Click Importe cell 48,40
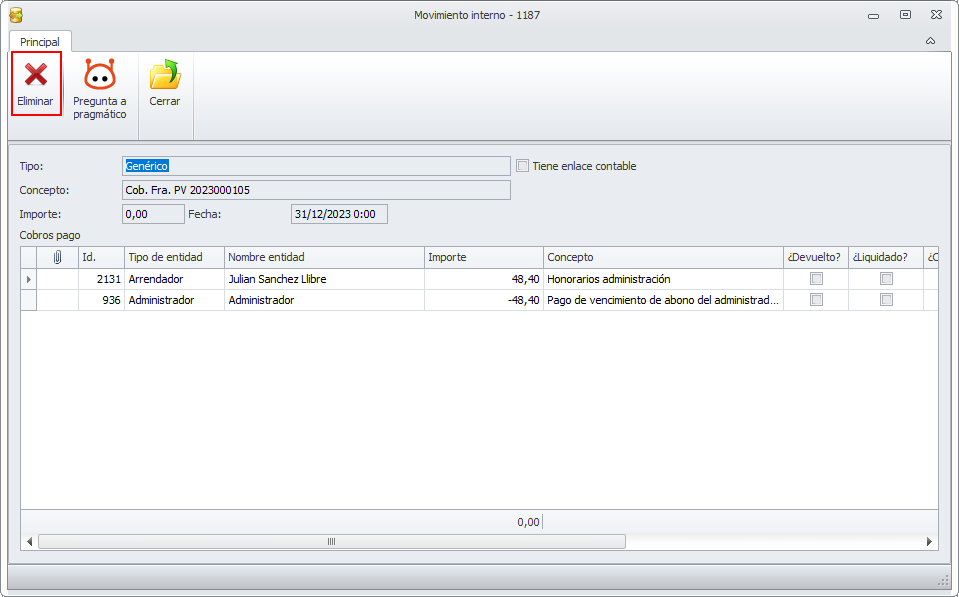959x597 pixels. pos(484,279)
